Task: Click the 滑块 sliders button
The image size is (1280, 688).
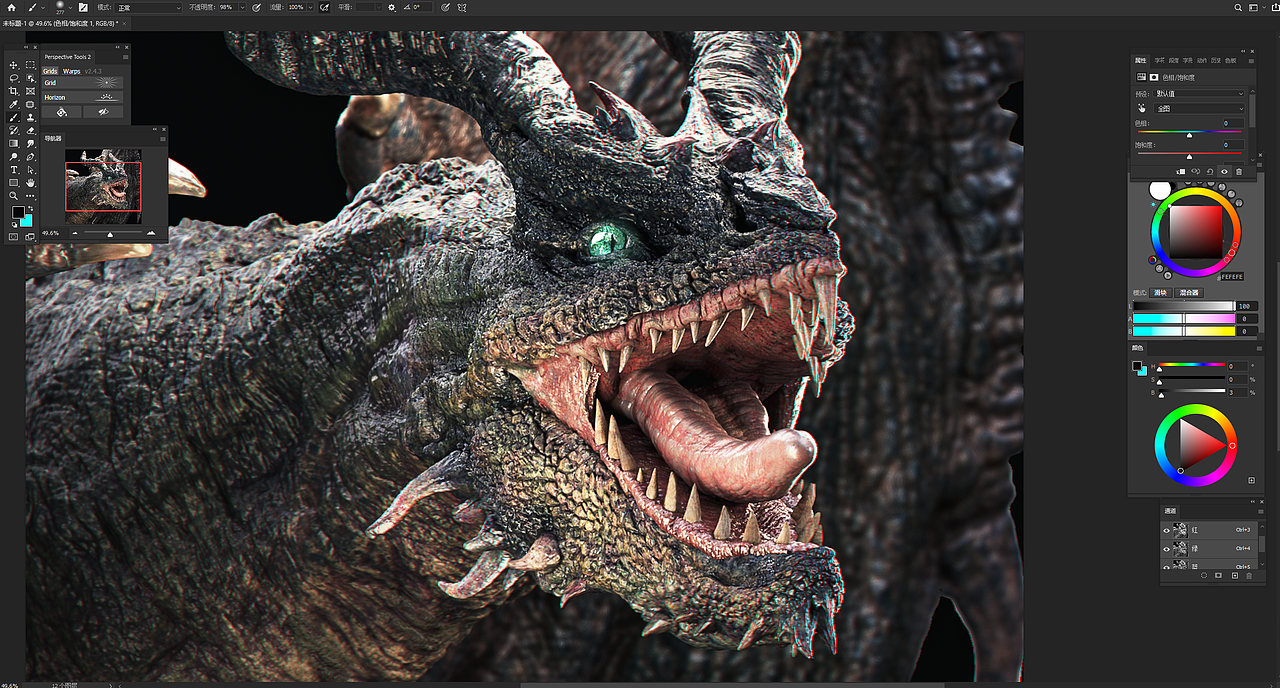Action: click(1160, 293)
